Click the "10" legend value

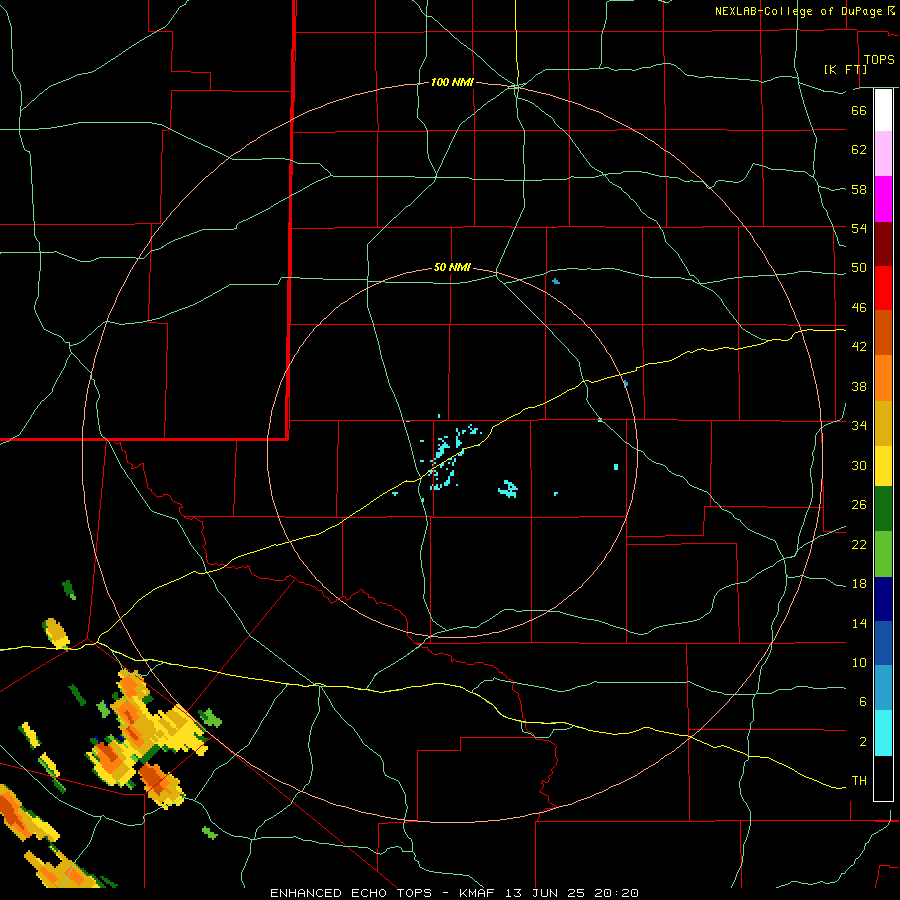point(859,662)
